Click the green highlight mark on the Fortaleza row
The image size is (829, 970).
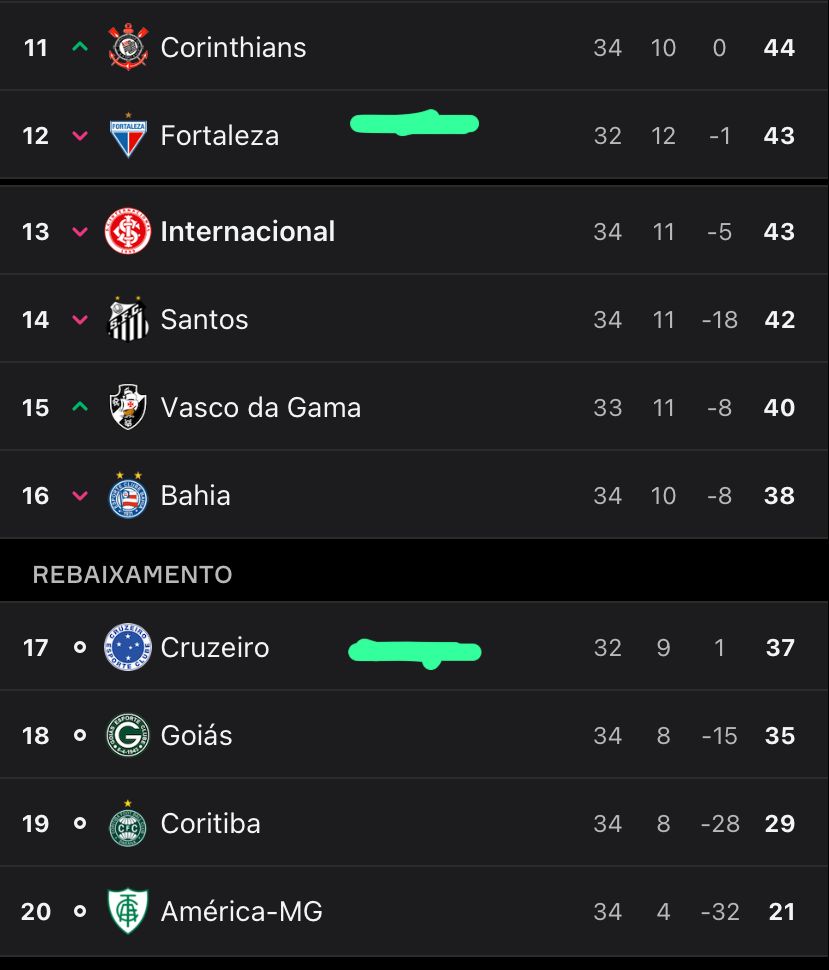click(x=414, y=123)
